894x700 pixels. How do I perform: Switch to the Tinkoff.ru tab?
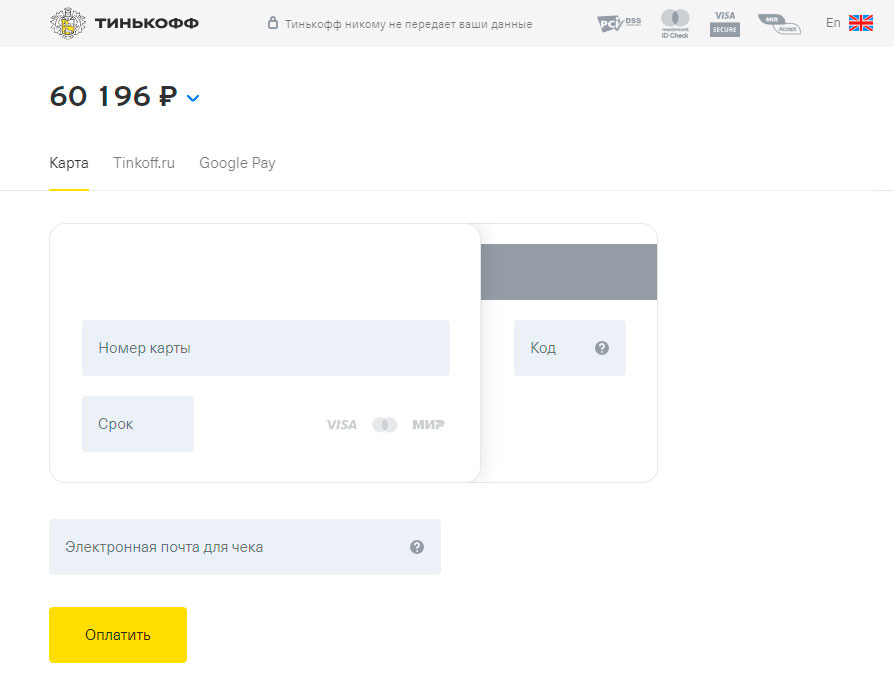pos(144,163)
